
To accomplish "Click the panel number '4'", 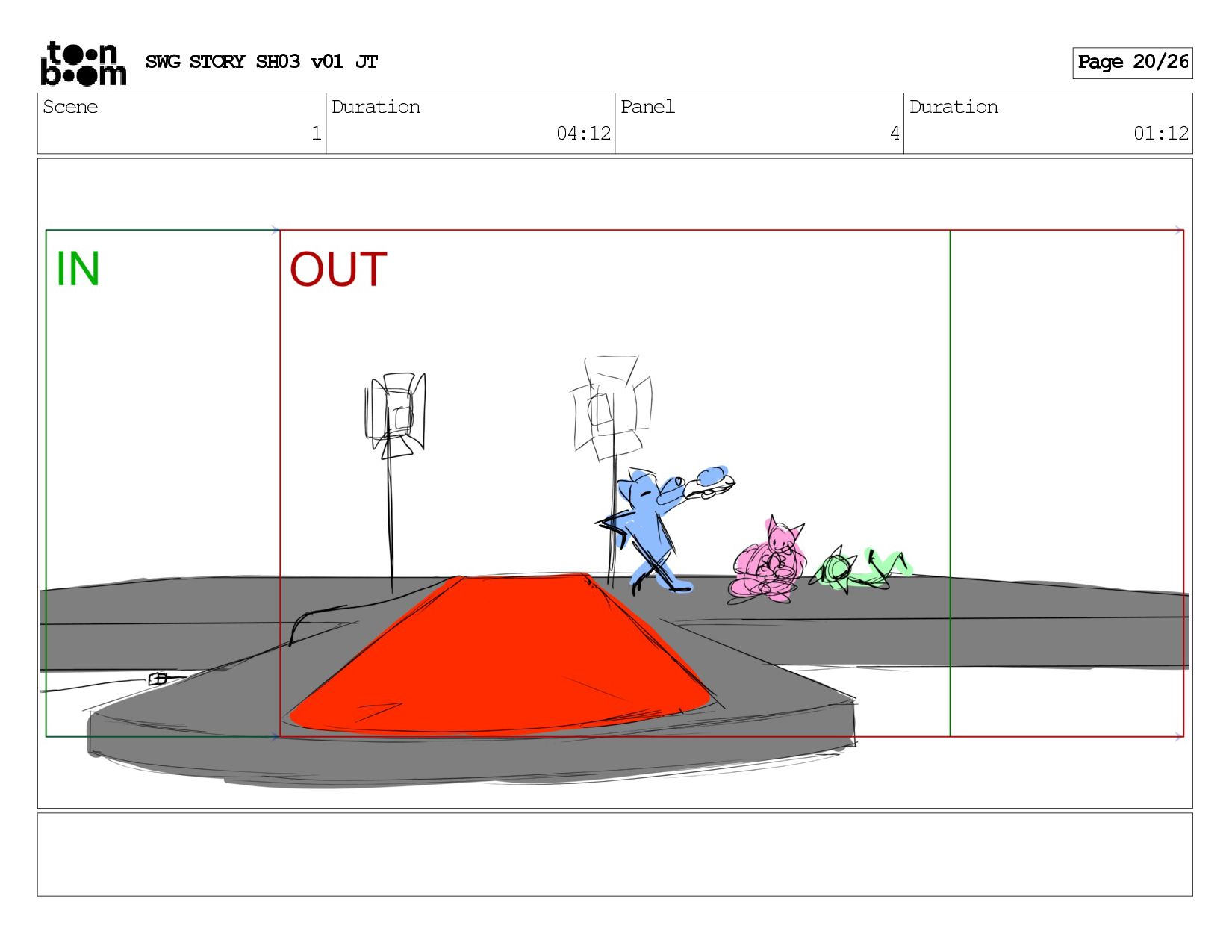I will point(895,134).
